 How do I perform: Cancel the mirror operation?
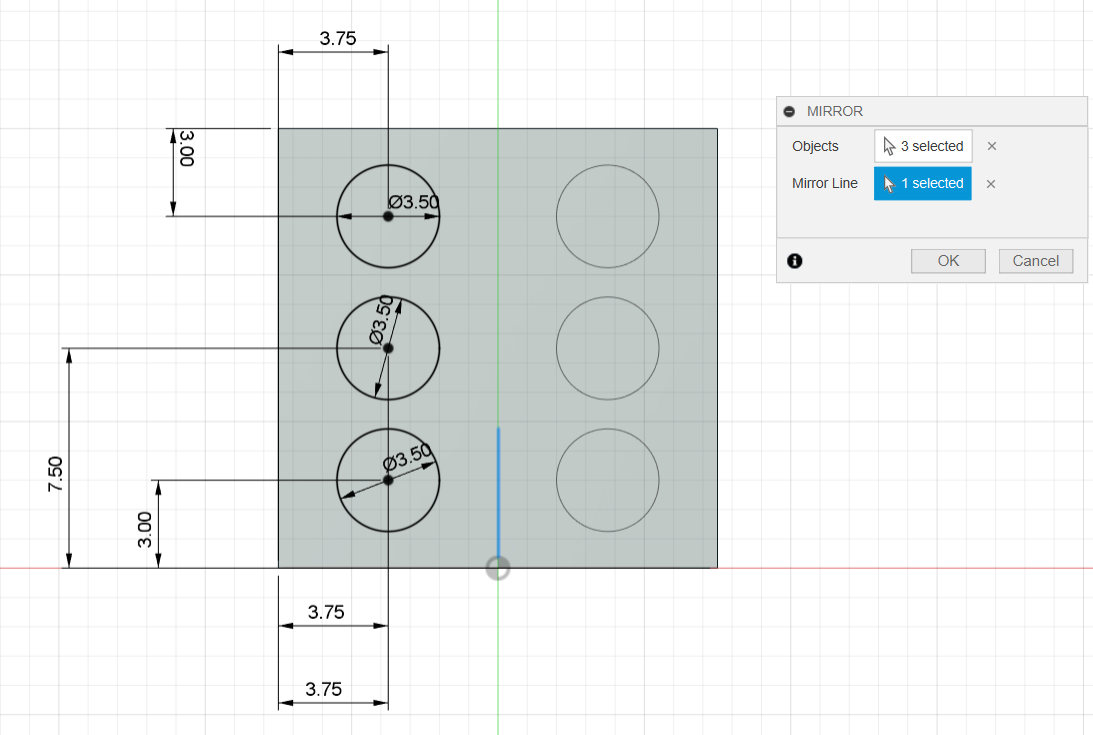1035,261
